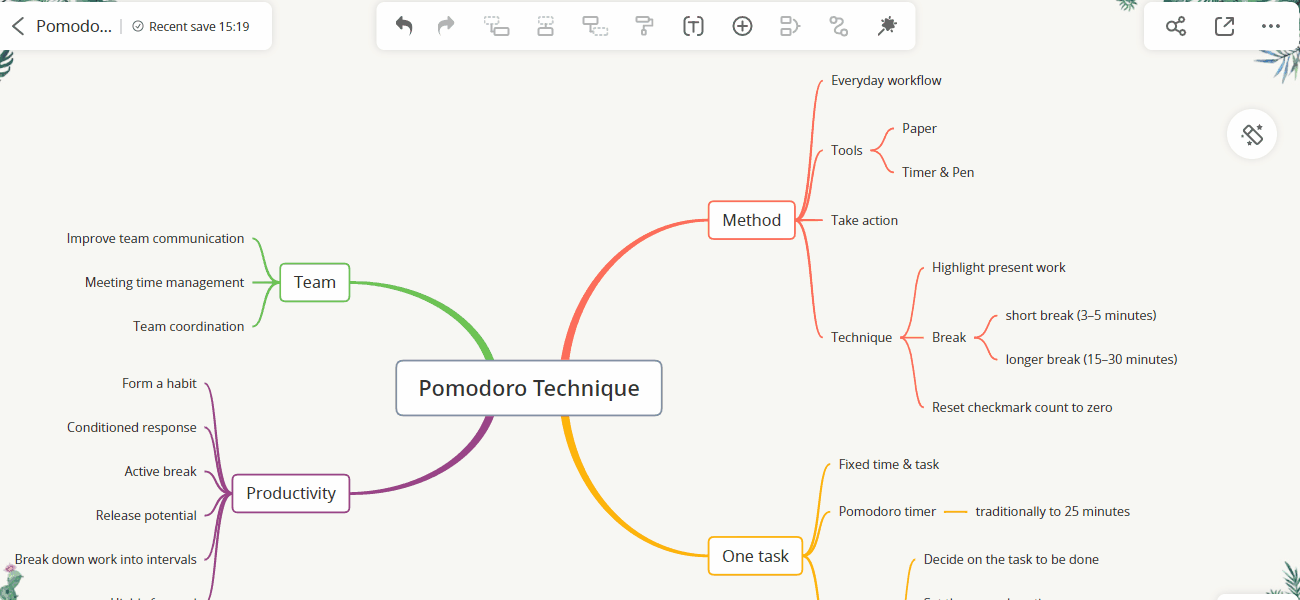Open the export/present icon at top right
This screenshot has height=600, width=1300.
[x=1223, y=26]
